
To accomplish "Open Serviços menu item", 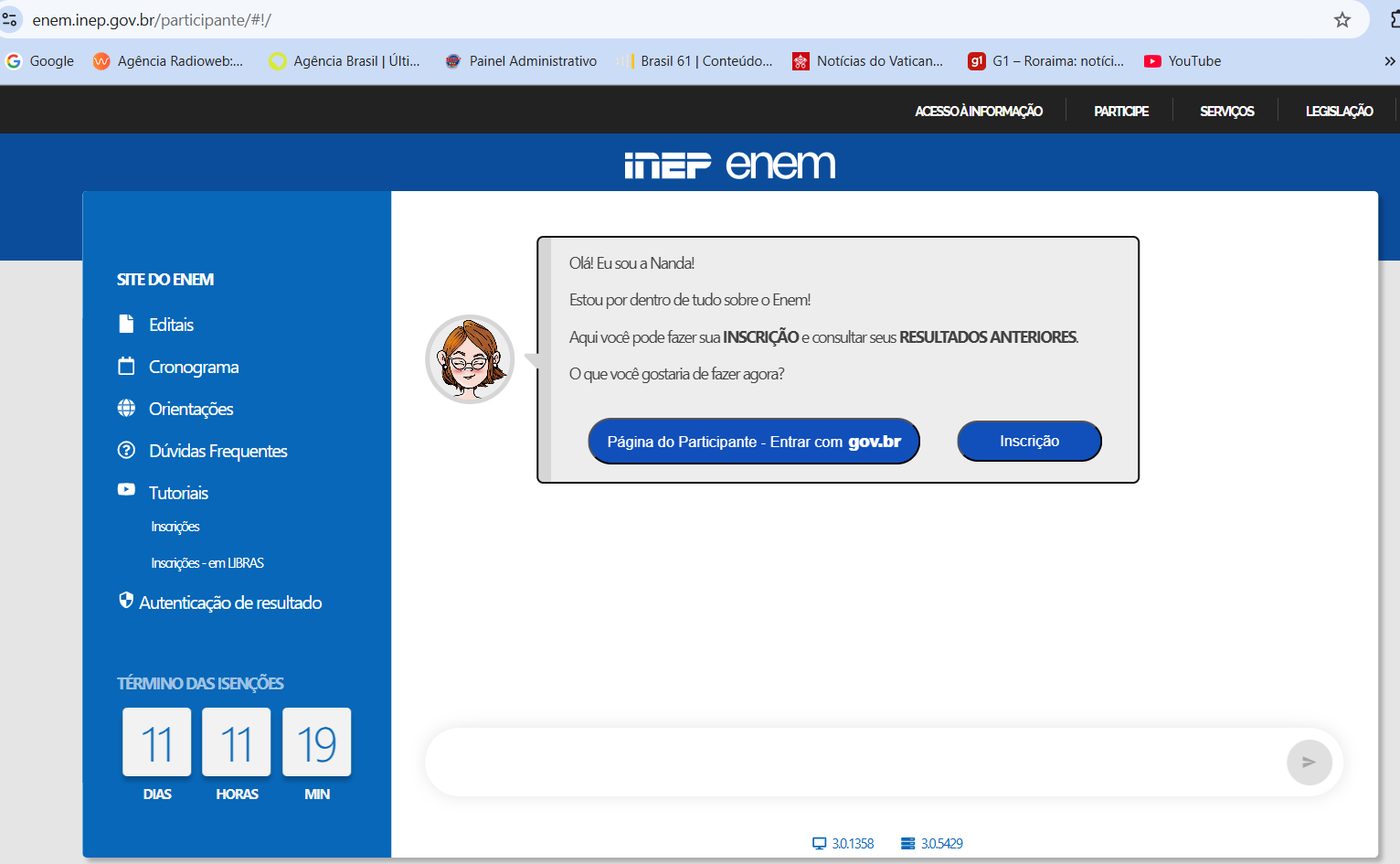I will [1227, 111].
